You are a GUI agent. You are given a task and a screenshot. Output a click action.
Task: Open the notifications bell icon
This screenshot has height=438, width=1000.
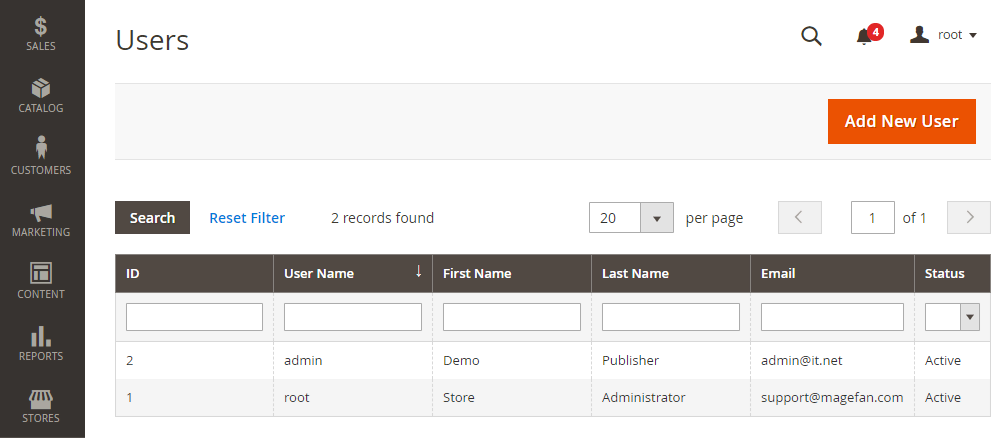click(864, 36)
